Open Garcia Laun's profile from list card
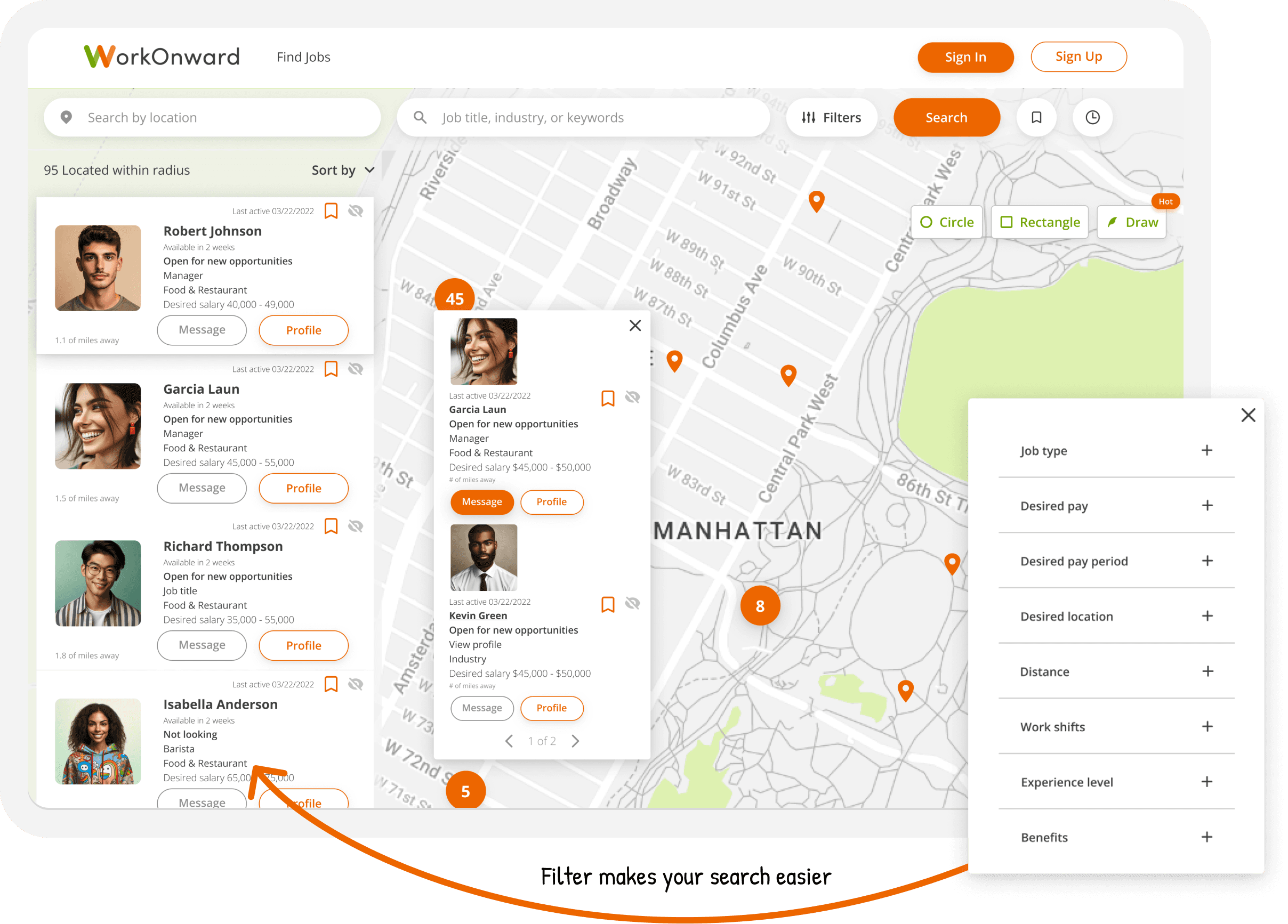1288x924 pixels. [303, 488]
